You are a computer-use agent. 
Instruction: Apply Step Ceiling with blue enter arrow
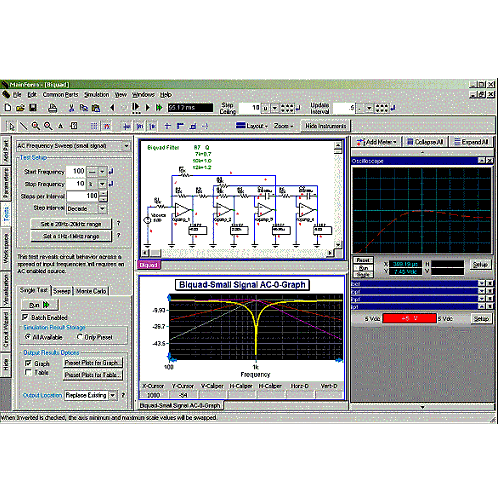click(298, 108)
